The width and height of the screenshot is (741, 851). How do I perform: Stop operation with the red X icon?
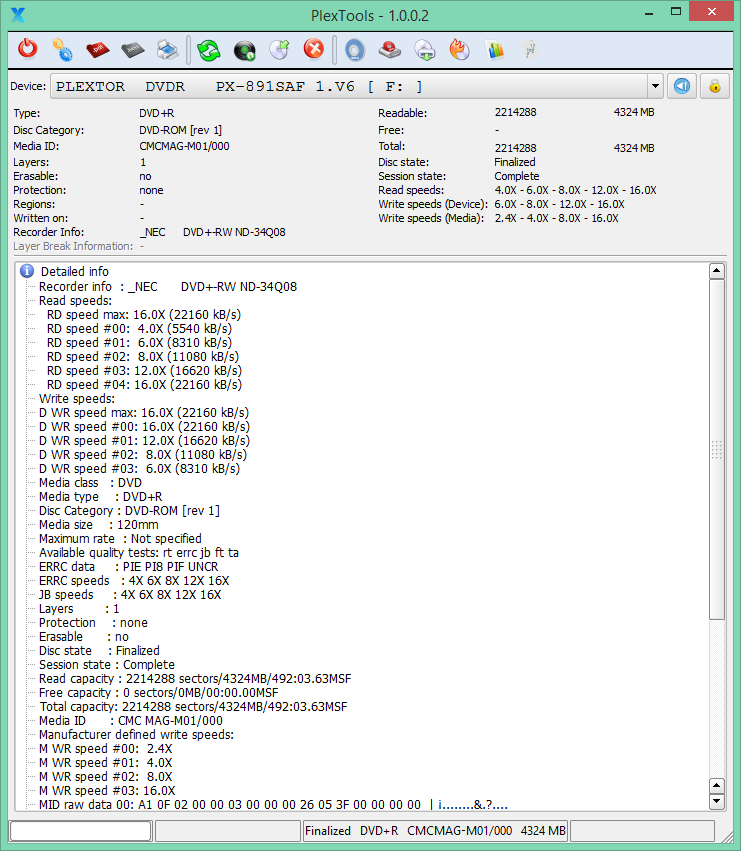[314, 49]
